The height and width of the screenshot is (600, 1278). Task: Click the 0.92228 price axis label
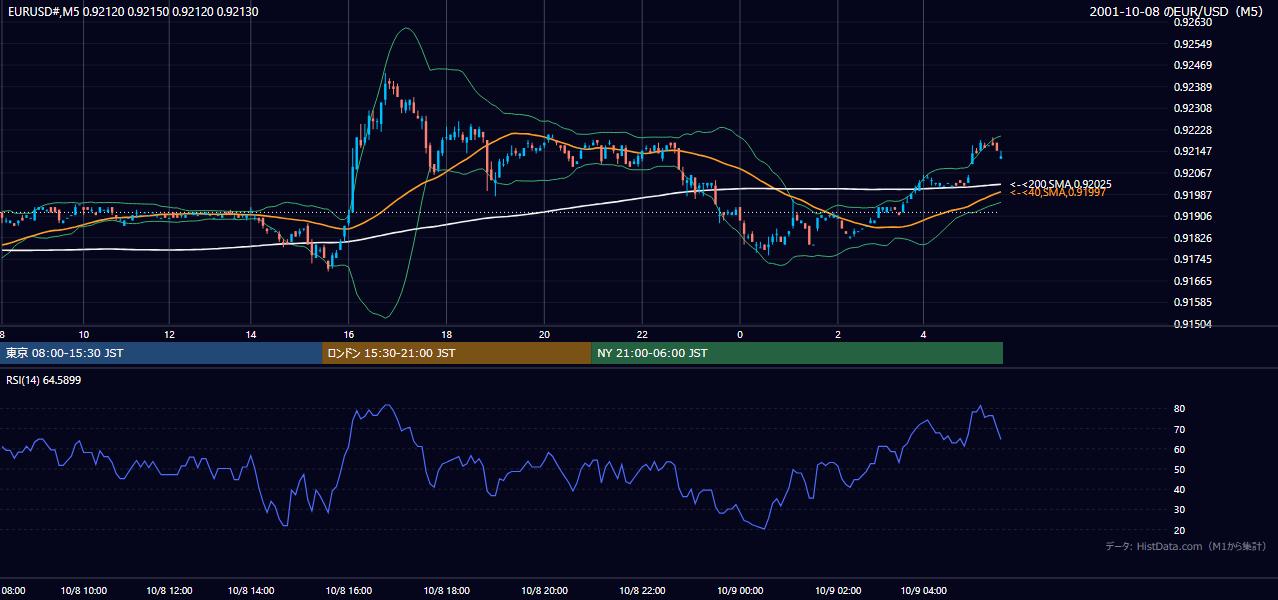1192,131
